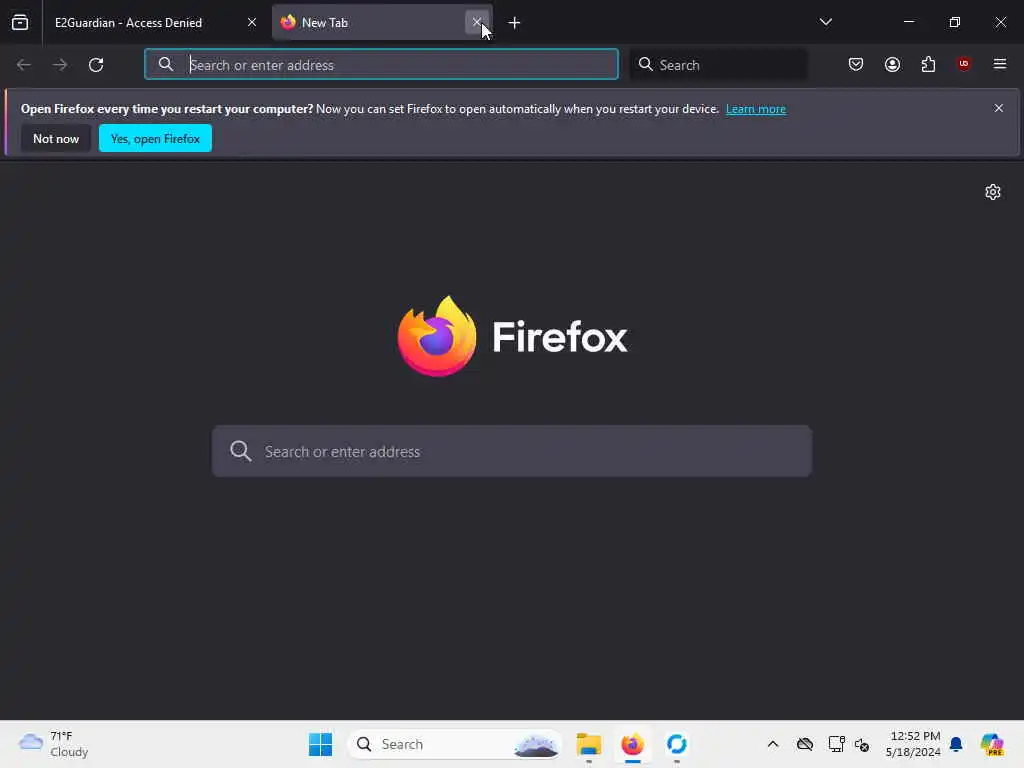
Task: Open Personalize New Tab gear icon
Action: [993, 192]
